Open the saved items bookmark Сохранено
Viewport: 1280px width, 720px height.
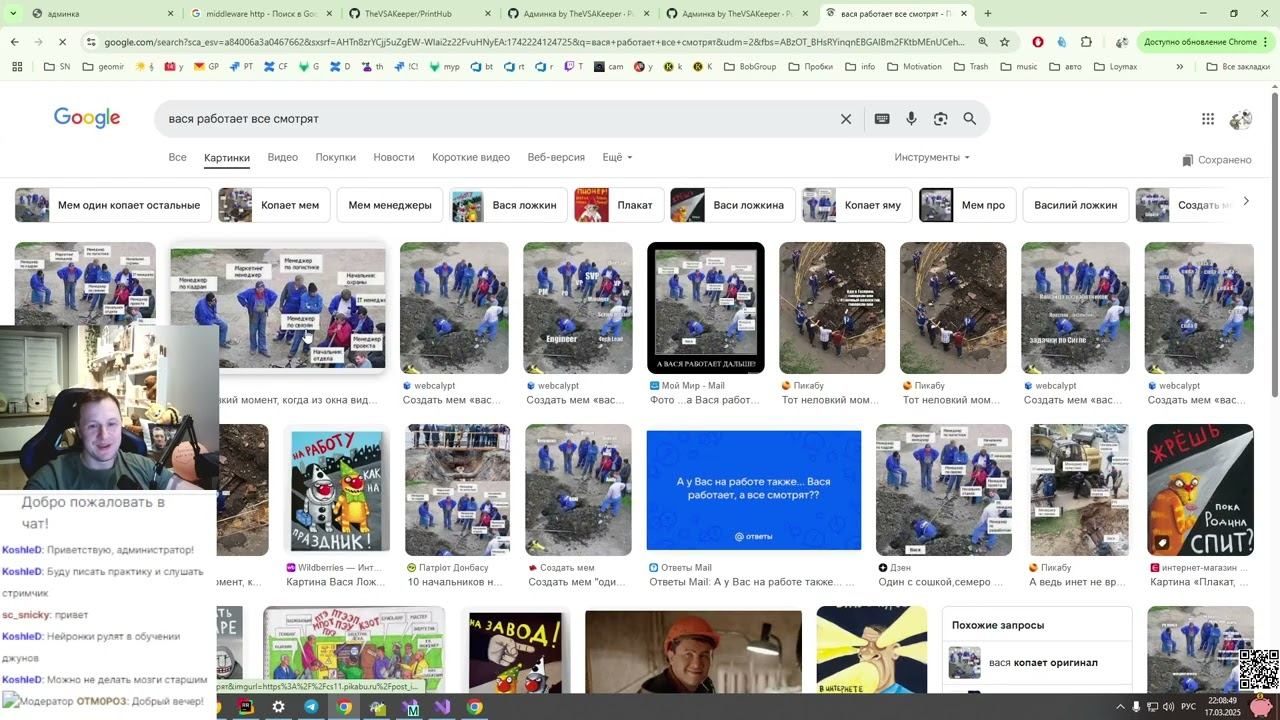pyautogui.click(x=1216, y=160)
